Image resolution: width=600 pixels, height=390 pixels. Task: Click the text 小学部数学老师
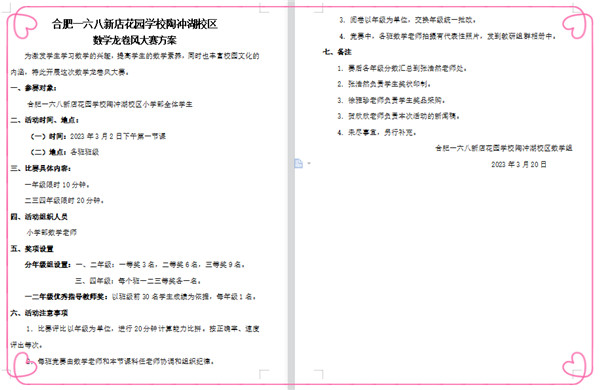coord(52,232)
